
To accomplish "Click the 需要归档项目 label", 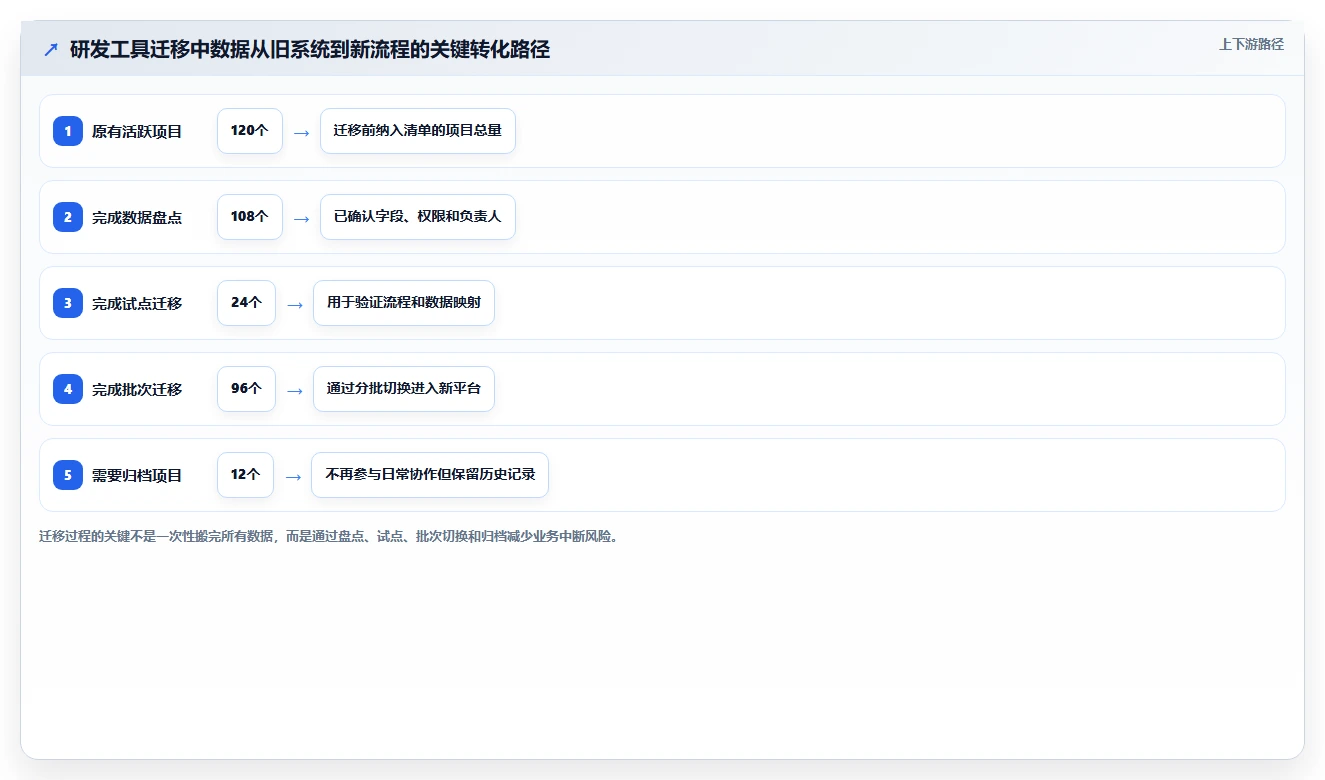I will [x=137, y=475].
